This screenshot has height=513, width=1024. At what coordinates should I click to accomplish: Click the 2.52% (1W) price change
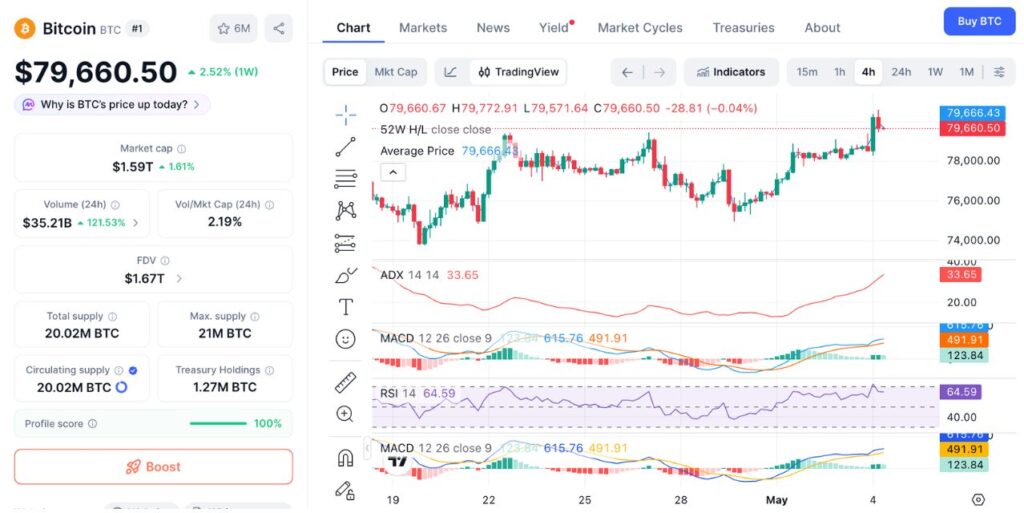[222, 72]
